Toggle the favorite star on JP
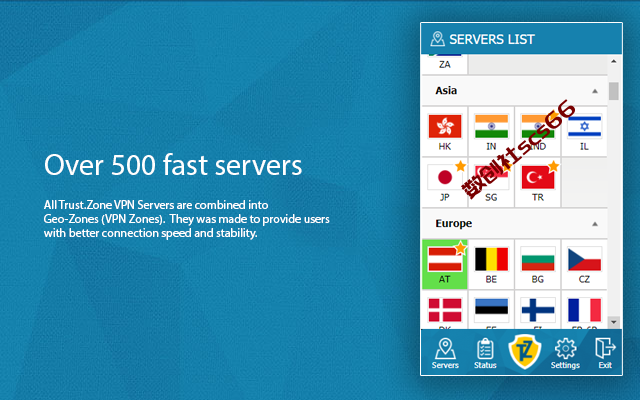This screenshot has width=640, height=400. coord(460,166)
